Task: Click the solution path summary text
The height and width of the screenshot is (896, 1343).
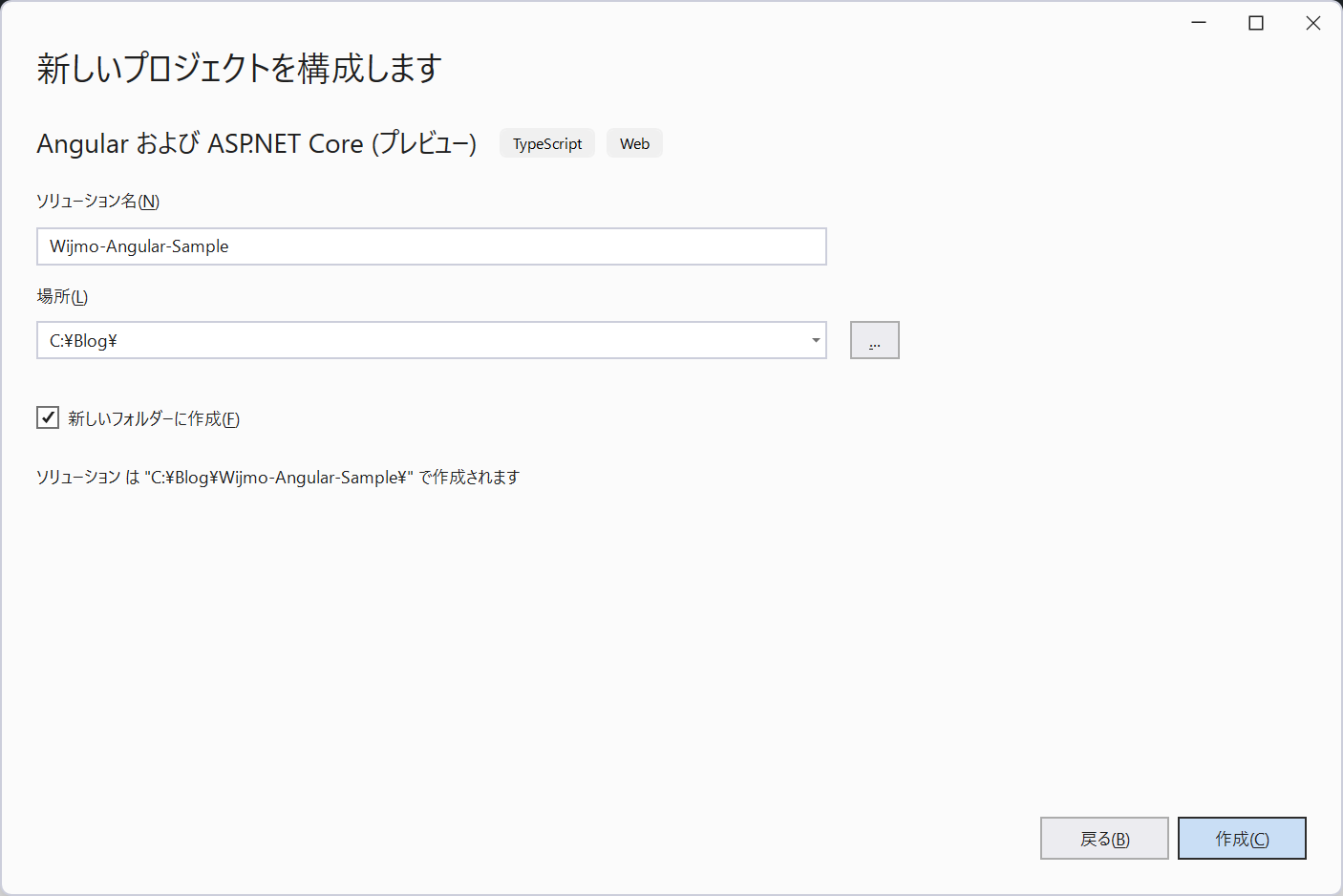Action: pos(278,477)
